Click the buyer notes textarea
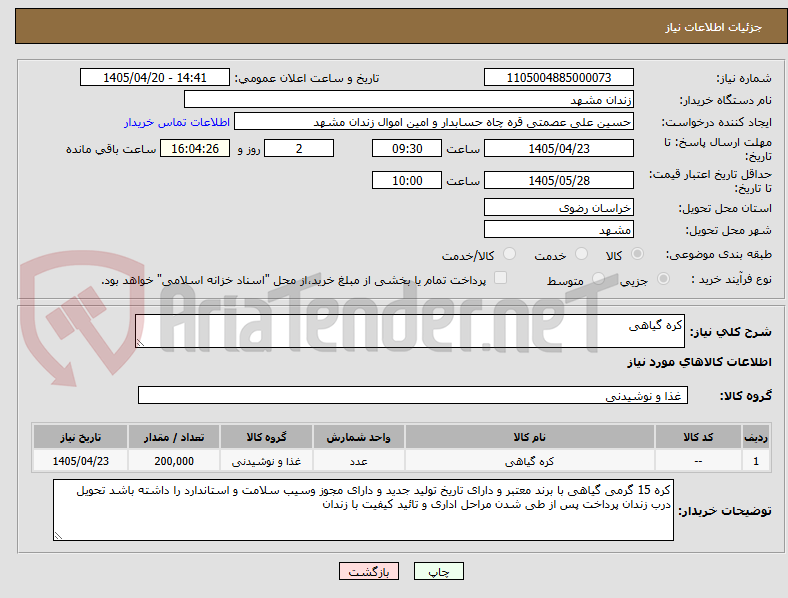This screenshot has width=788, height=598. (x=363, y=510)
